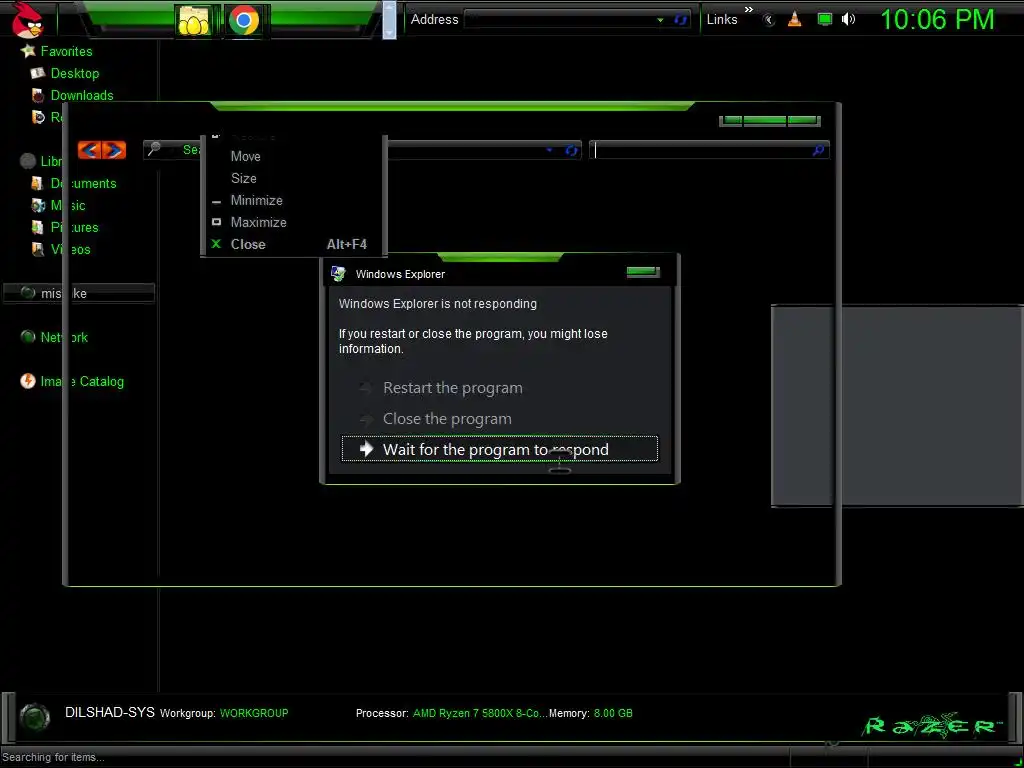Click the green monitor tray icon
The image size is (1024, 768).
[x=824, y=19]
